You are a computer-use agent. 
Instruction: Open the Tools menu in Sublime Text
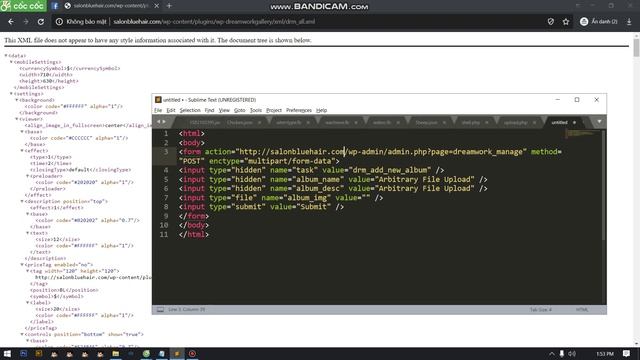coord(256,110)
